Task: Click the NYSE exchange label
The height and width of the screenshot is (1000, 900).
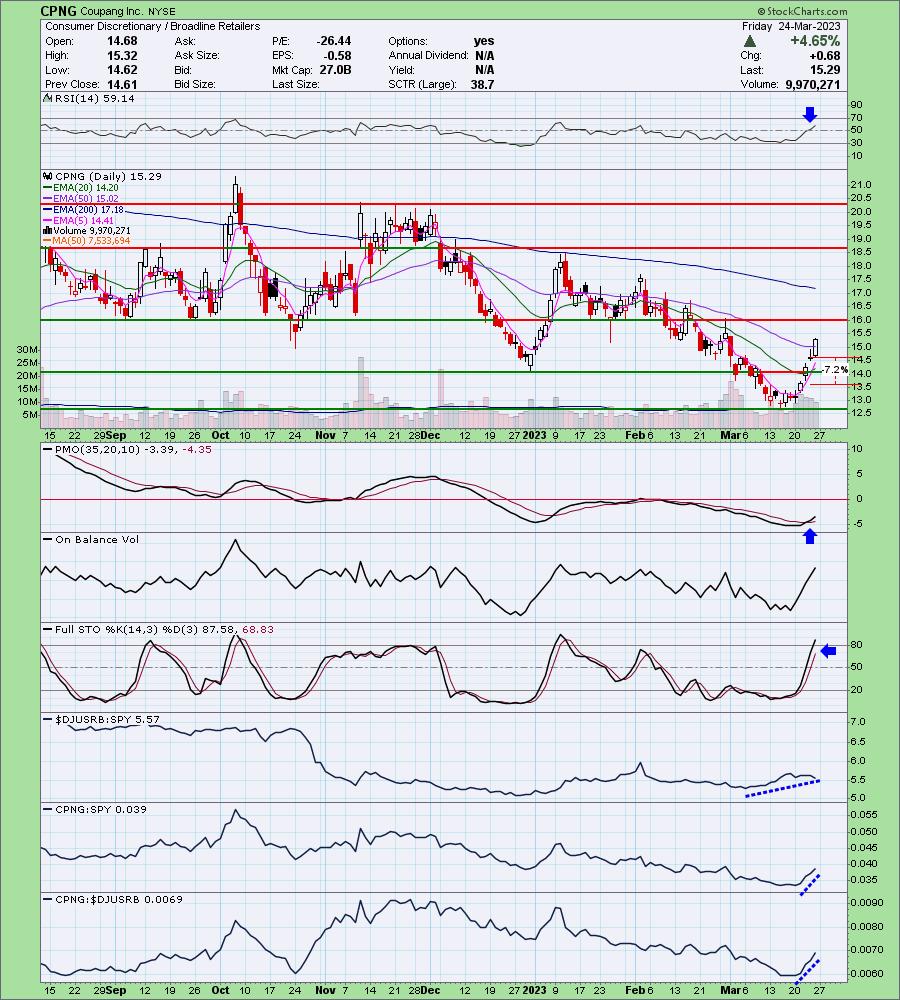Action: click(161, 11)
